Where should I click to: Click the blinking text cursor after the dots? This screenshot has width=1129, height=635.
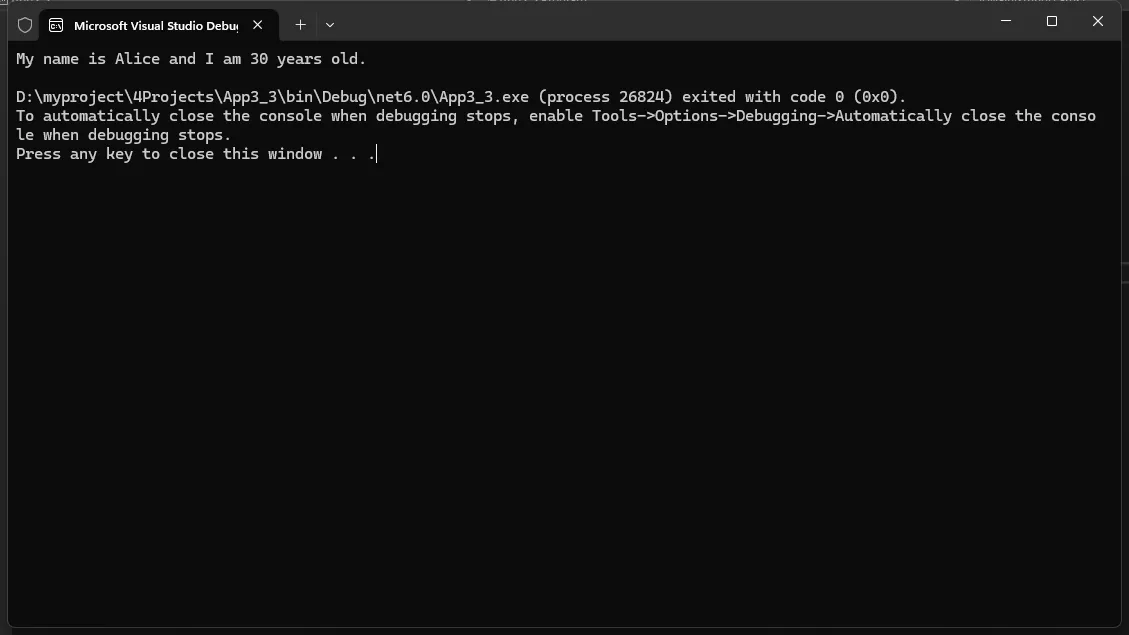[x=377, y=154]
